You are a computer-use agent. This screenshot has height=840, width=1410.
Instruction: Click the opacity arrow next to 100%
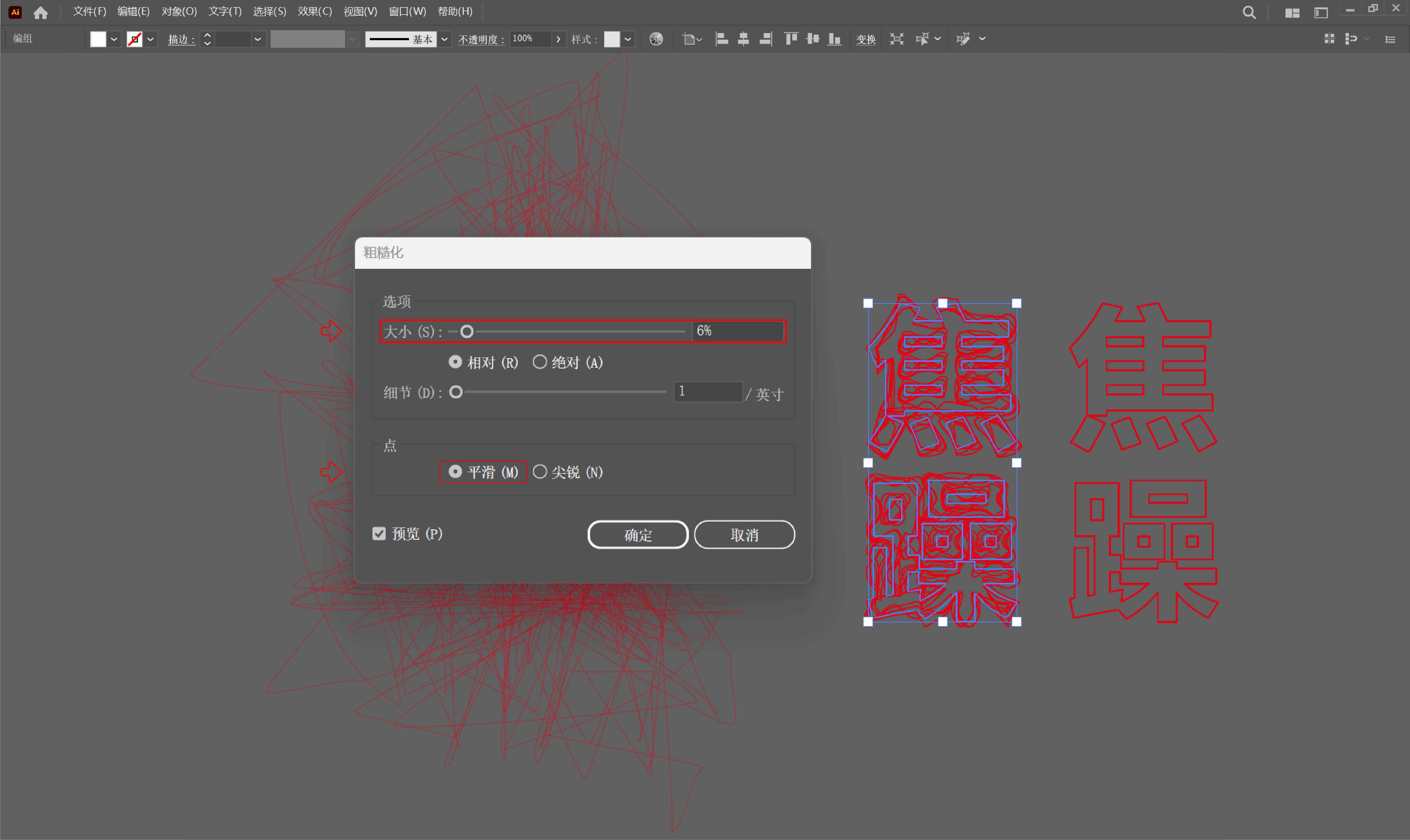point(559,39)
